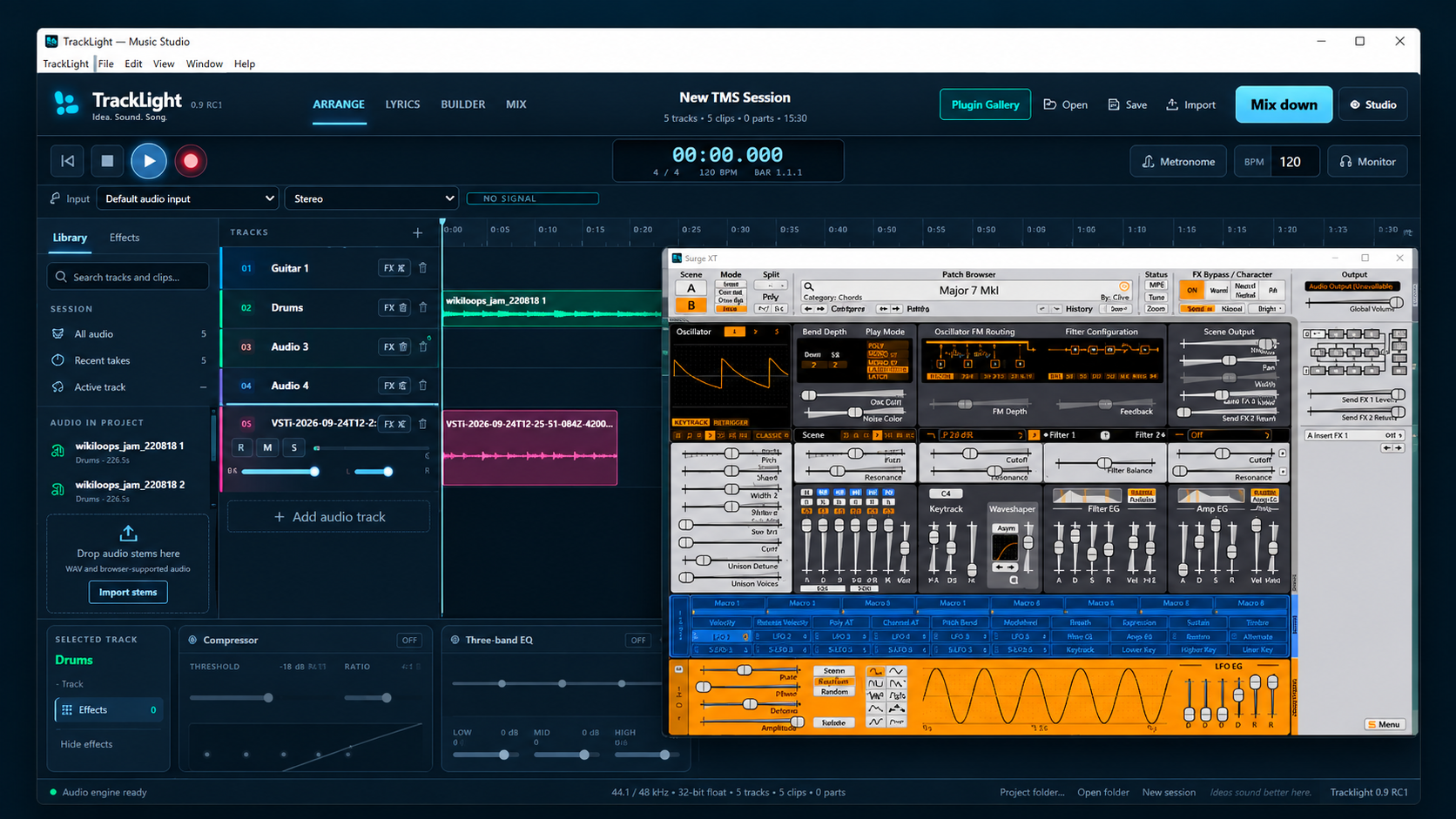Select the Recent takes library item
The width and height of the screenshot is (1456, 819).
click(x=129, y=360)
